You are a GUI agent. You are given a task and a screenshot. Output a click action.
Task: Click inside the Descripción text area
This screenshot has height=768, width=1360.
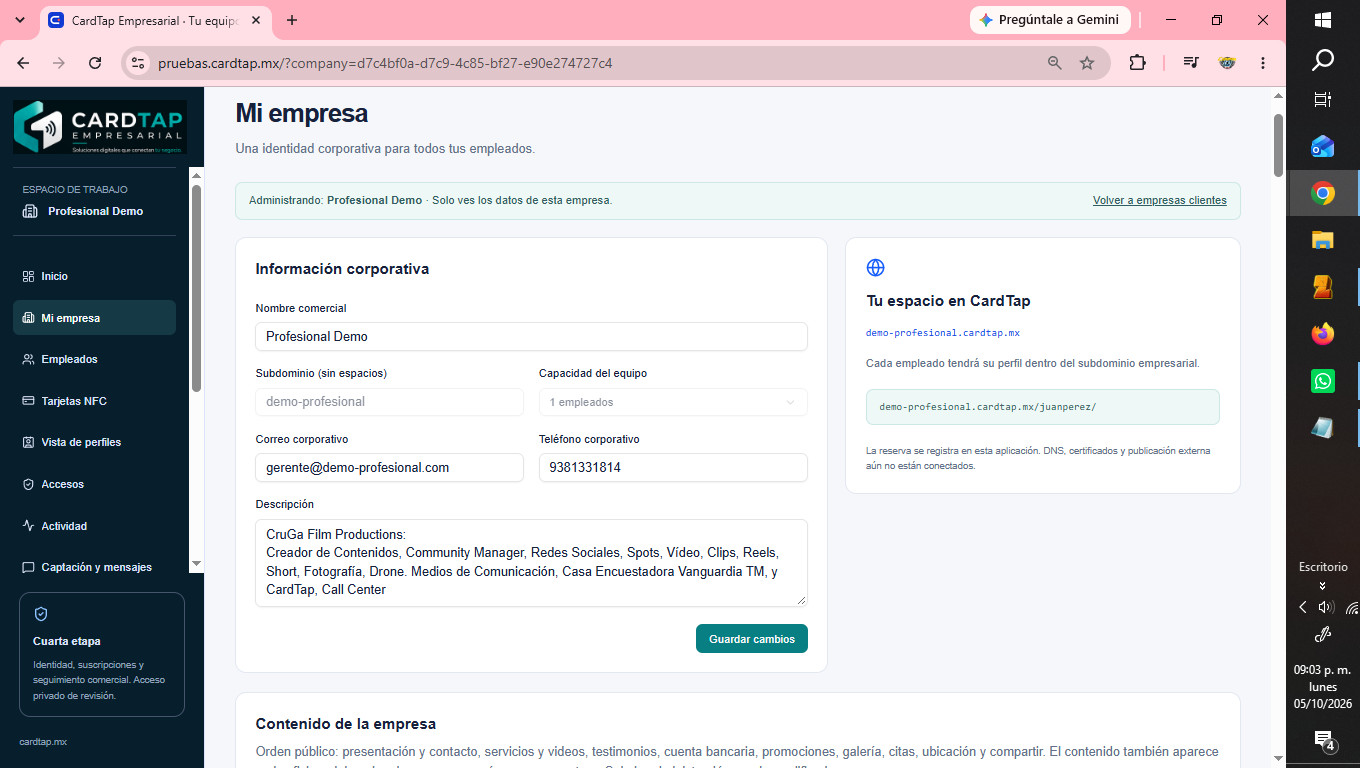pos(531,562)
